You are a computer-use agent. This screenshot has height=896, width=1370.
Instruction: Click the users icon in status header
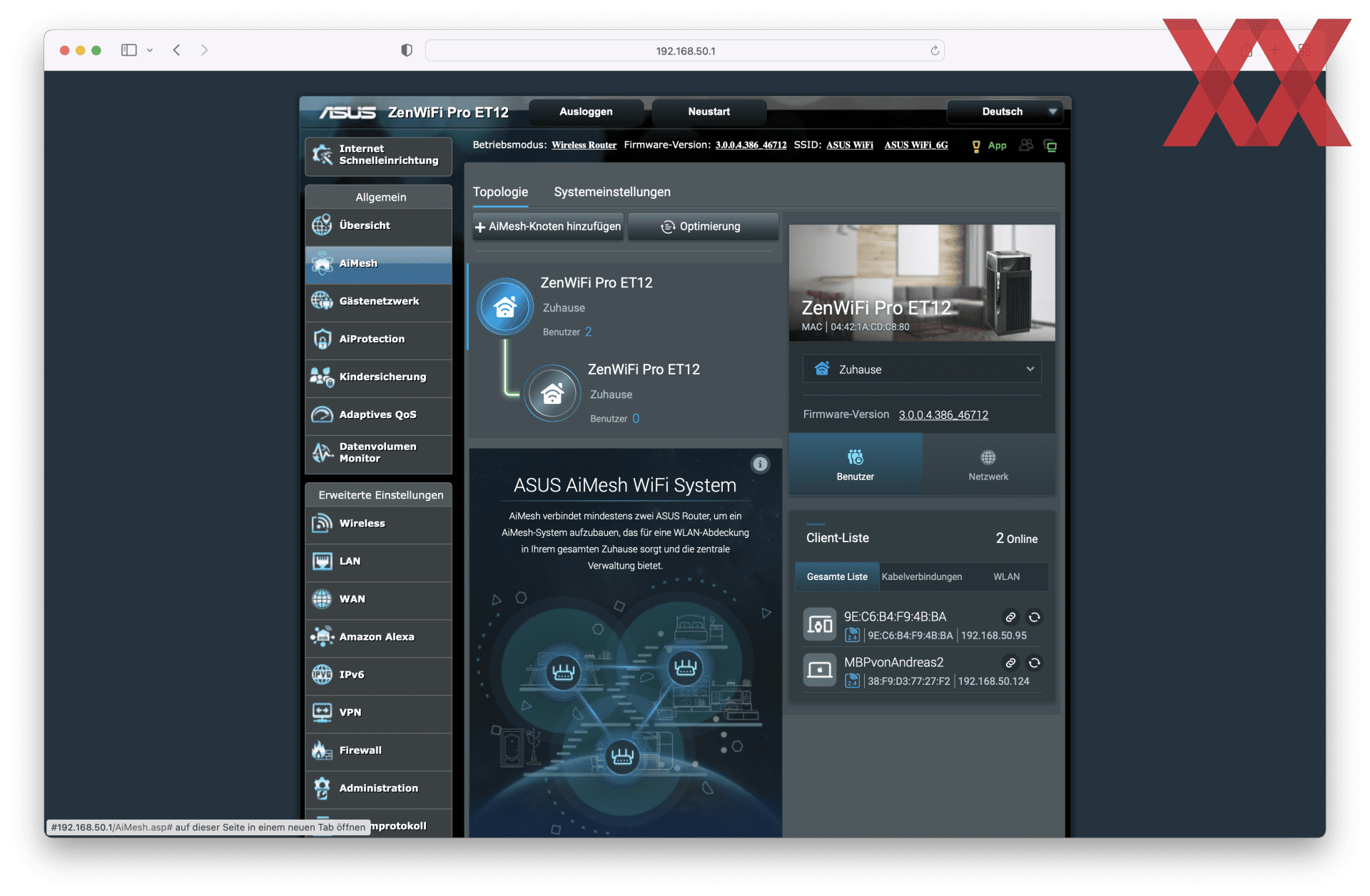[x=1026, y=146]
